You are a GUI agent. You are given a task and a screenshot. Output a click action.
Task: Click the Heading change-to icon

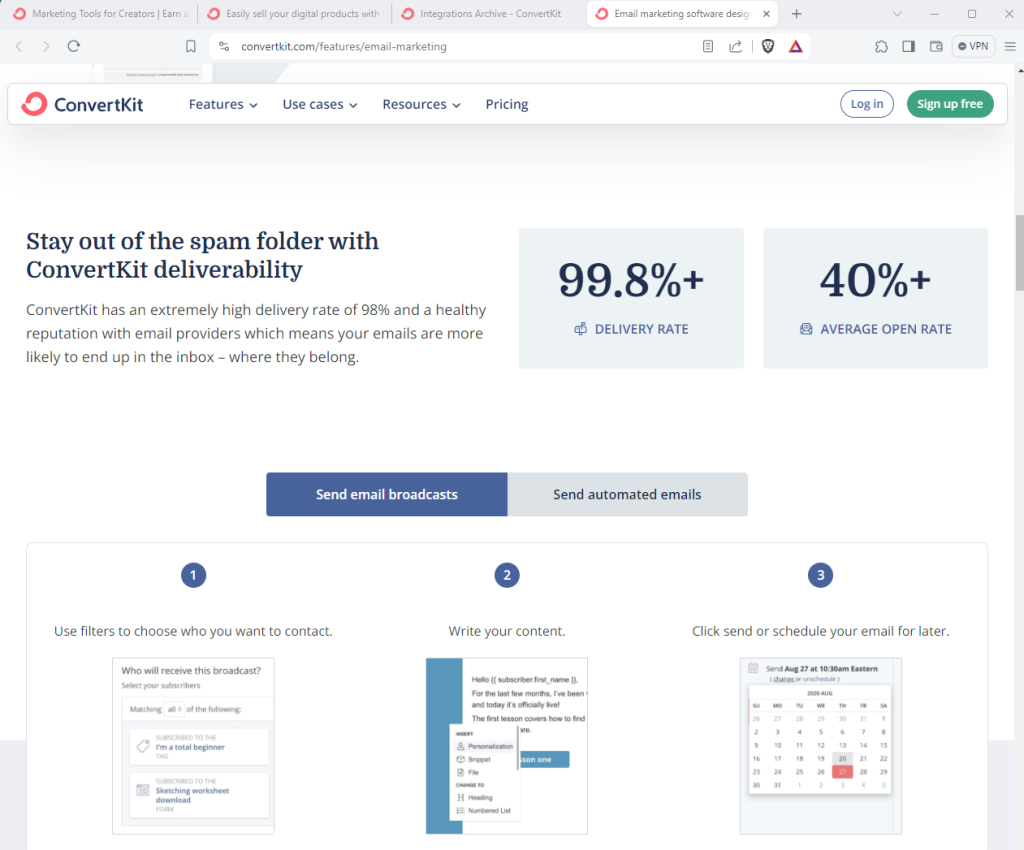460,797
